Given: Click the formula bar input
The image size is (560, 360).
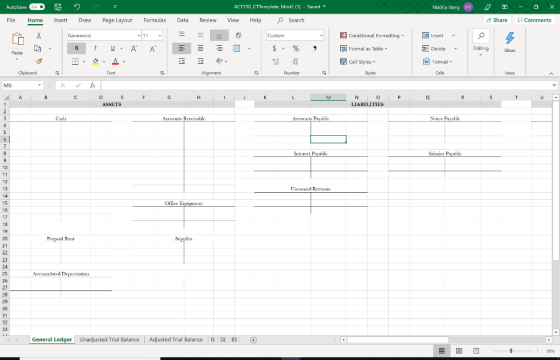Looking at the screenshot, I should pos(325,85).
